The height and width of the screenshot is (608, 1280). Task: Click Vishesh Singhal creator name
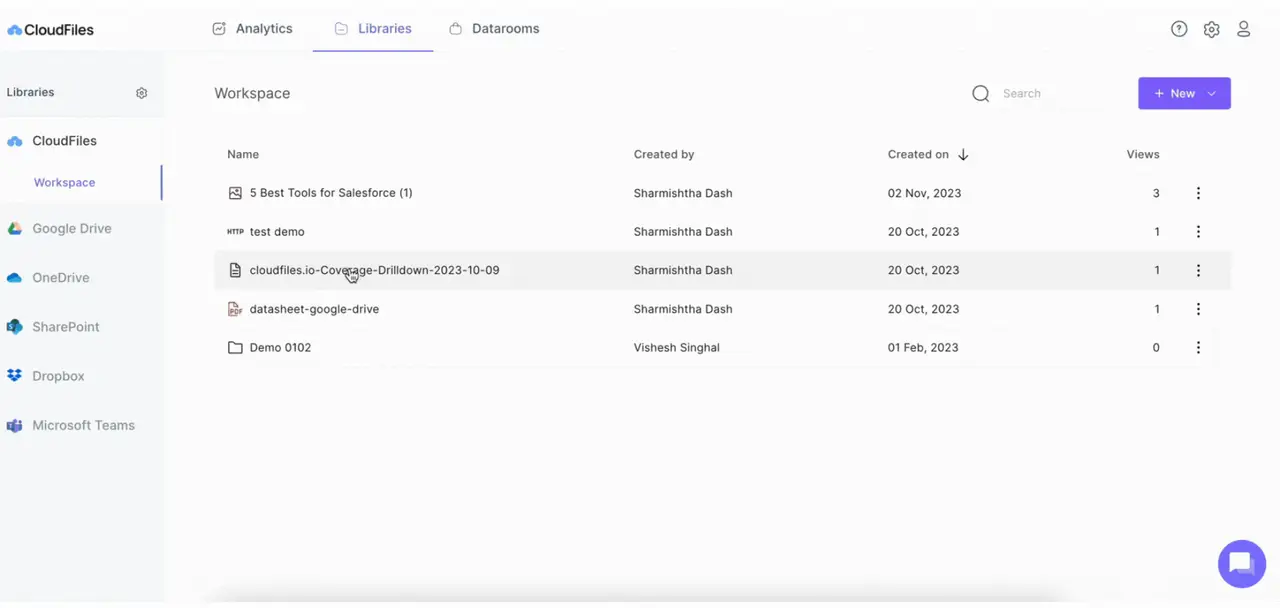point(676,348)
